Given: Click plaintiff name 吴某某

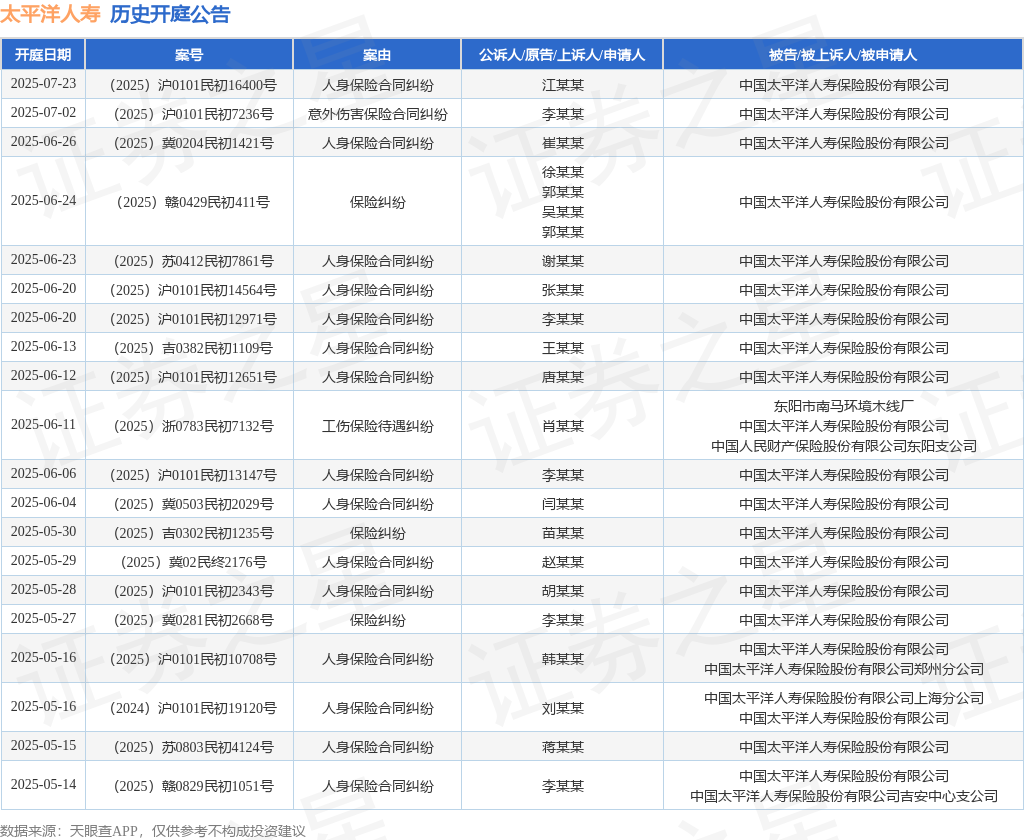Looking at the screenshot, I should click(562, 212).
